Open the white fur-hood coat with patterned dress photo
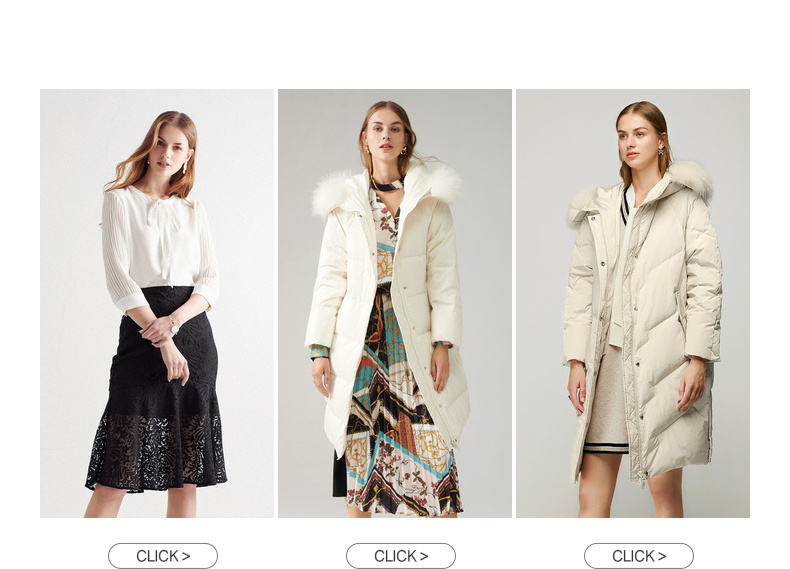The height and width of the screenshot is (569, 790). [394, 303]
